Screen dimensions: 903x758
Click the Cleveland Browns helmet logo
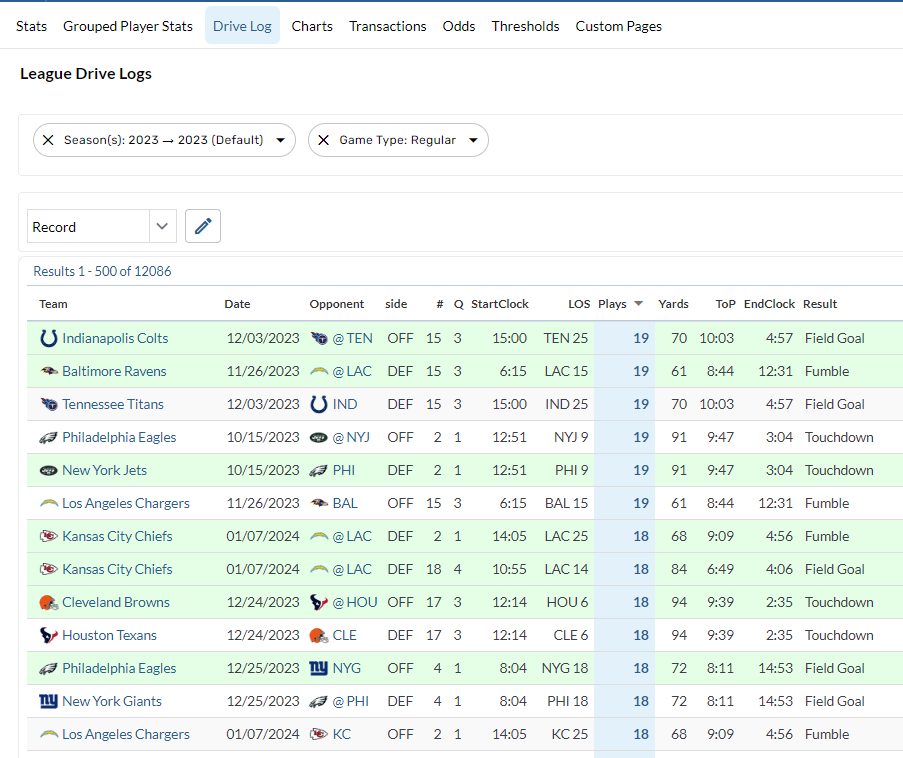(48, 602)
